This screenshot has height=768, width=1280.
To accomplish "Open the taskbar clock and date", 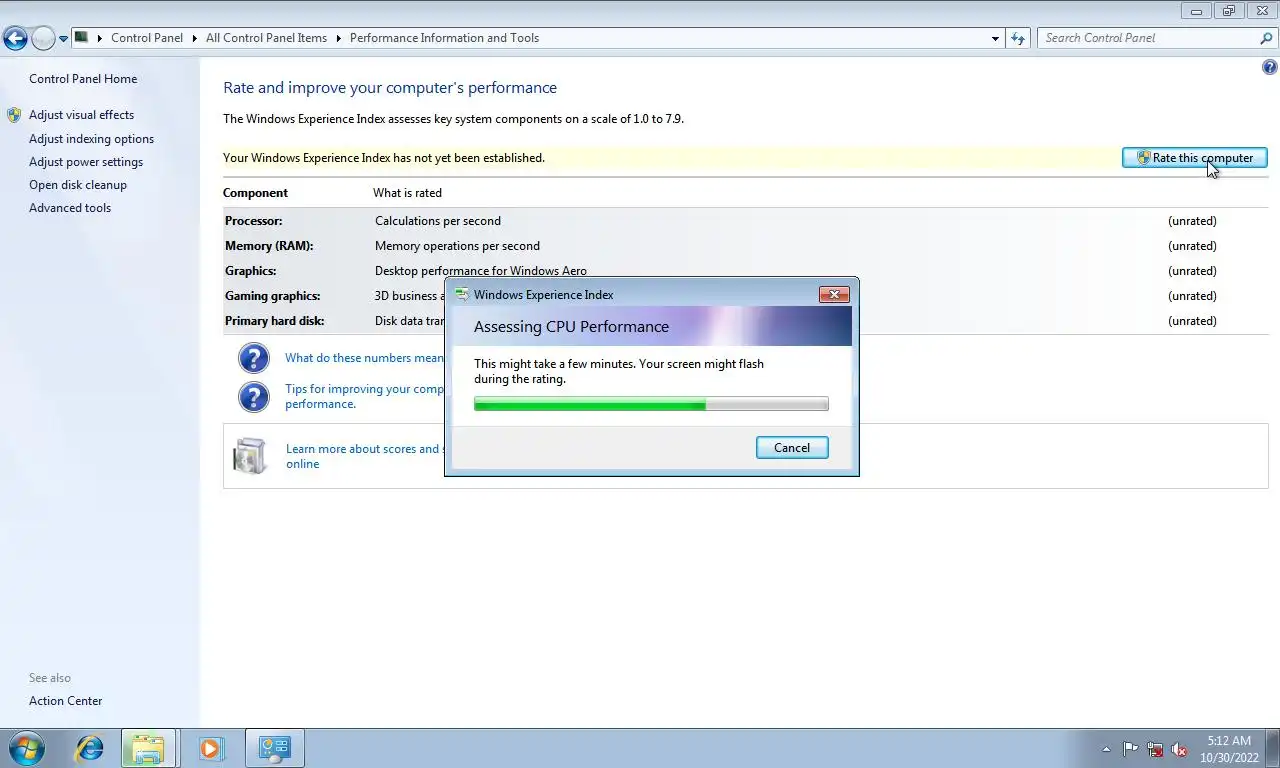I will click(1229, 749).
